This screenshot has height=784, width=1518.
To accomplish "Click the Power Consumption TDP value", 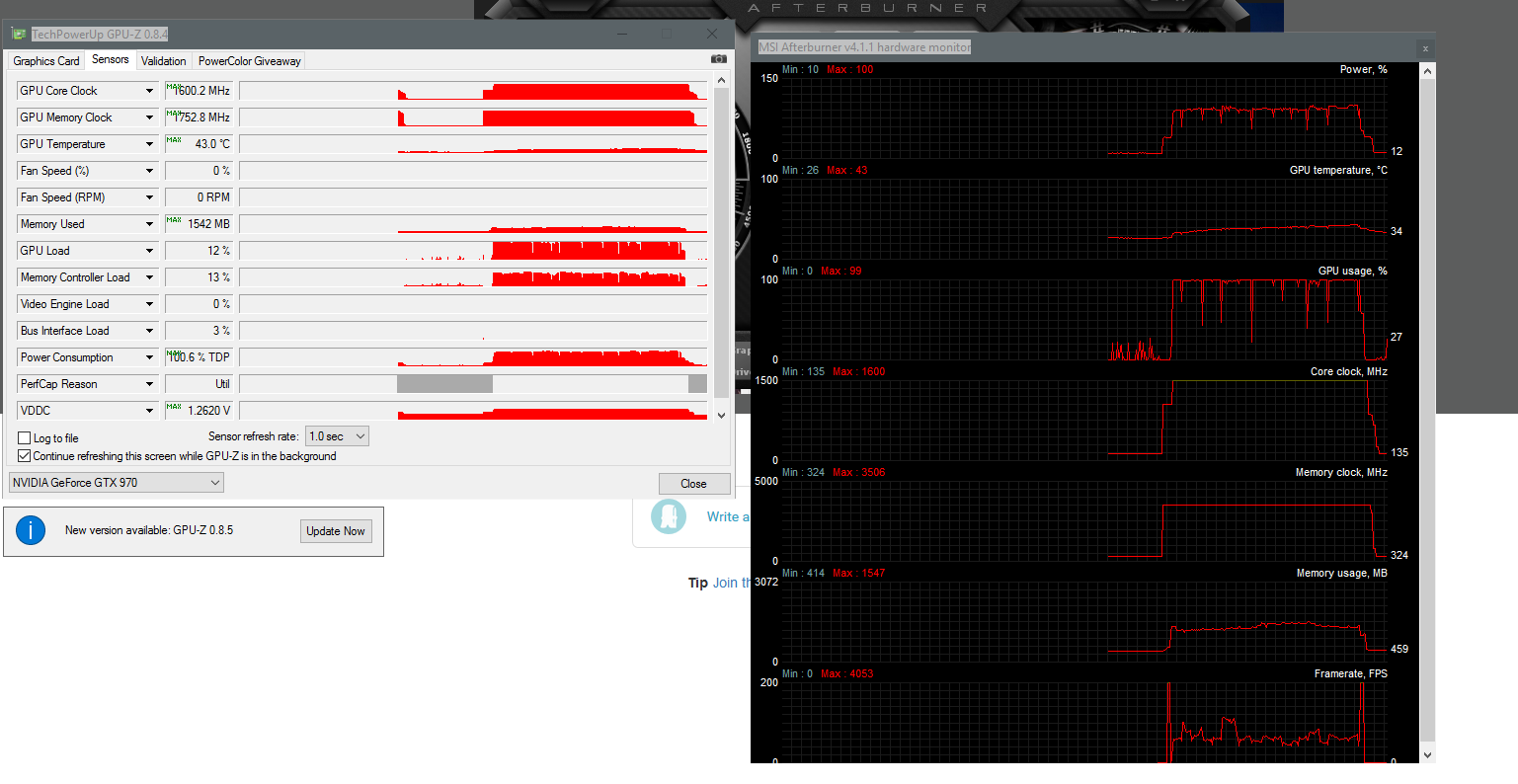I will [199, 357].
